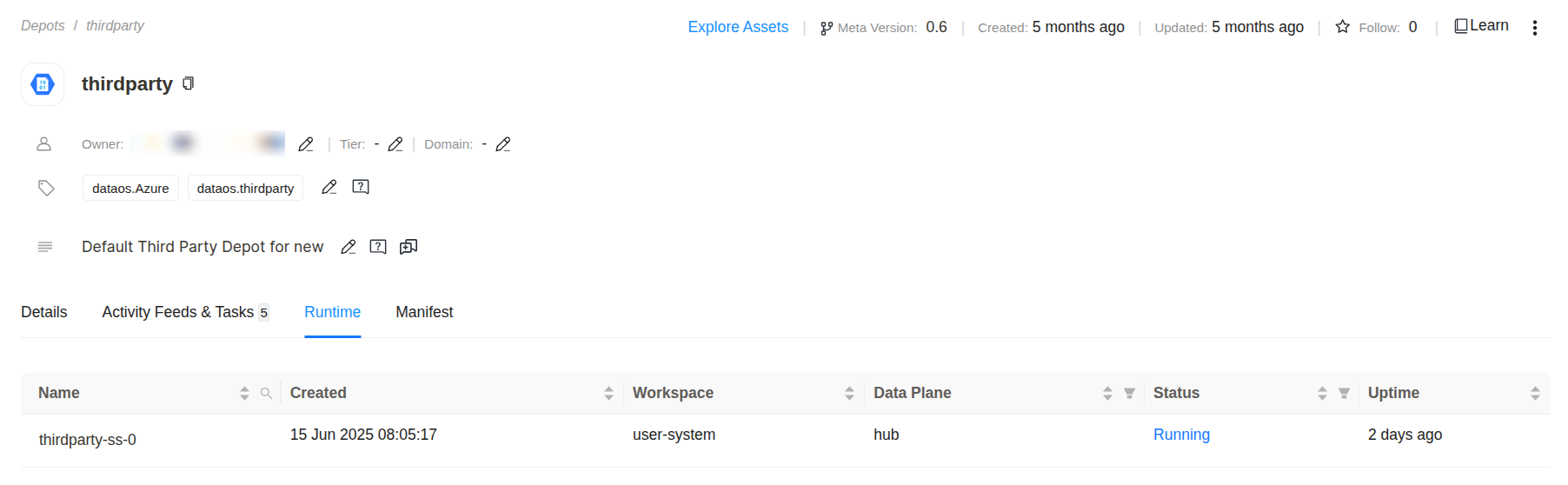Viewport: 1568px width, 485px height.
Task: Edit the Domain value
Action: pos(503,144)
